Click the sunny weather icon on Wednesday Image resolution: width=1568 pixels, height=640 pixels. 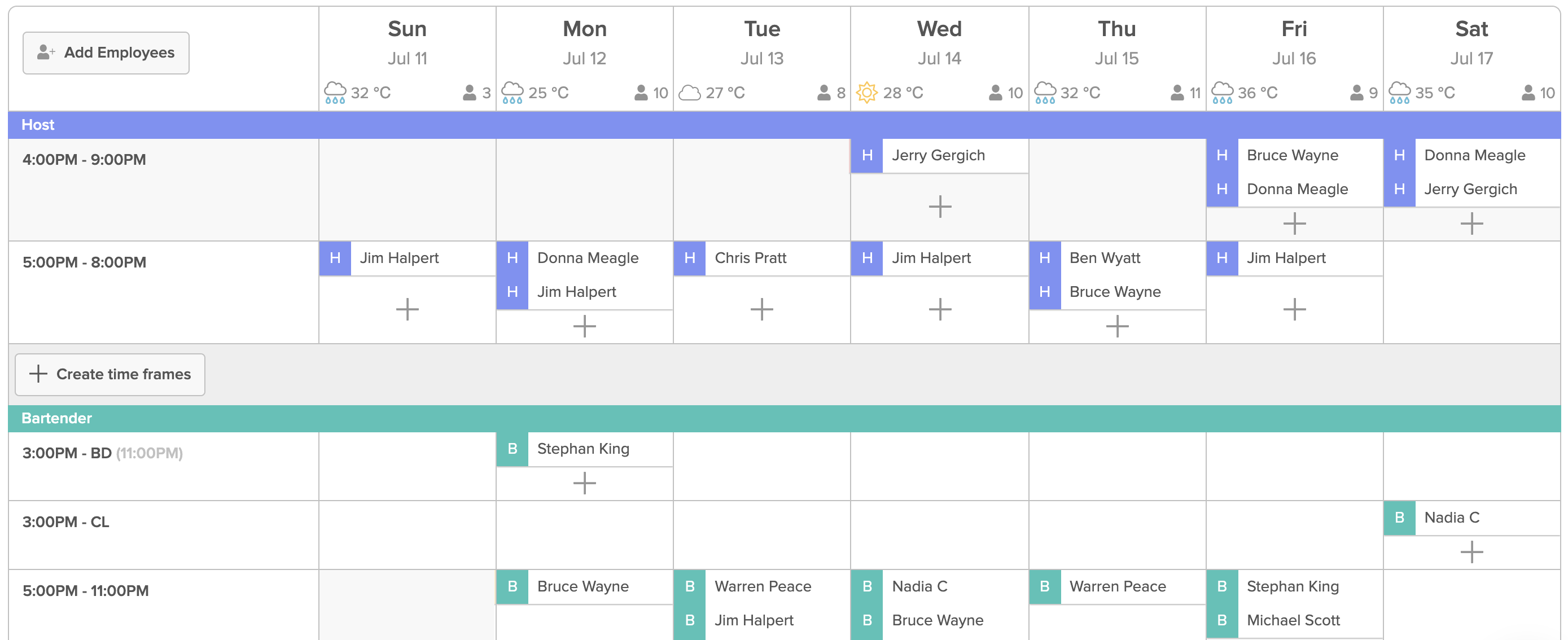866,93
